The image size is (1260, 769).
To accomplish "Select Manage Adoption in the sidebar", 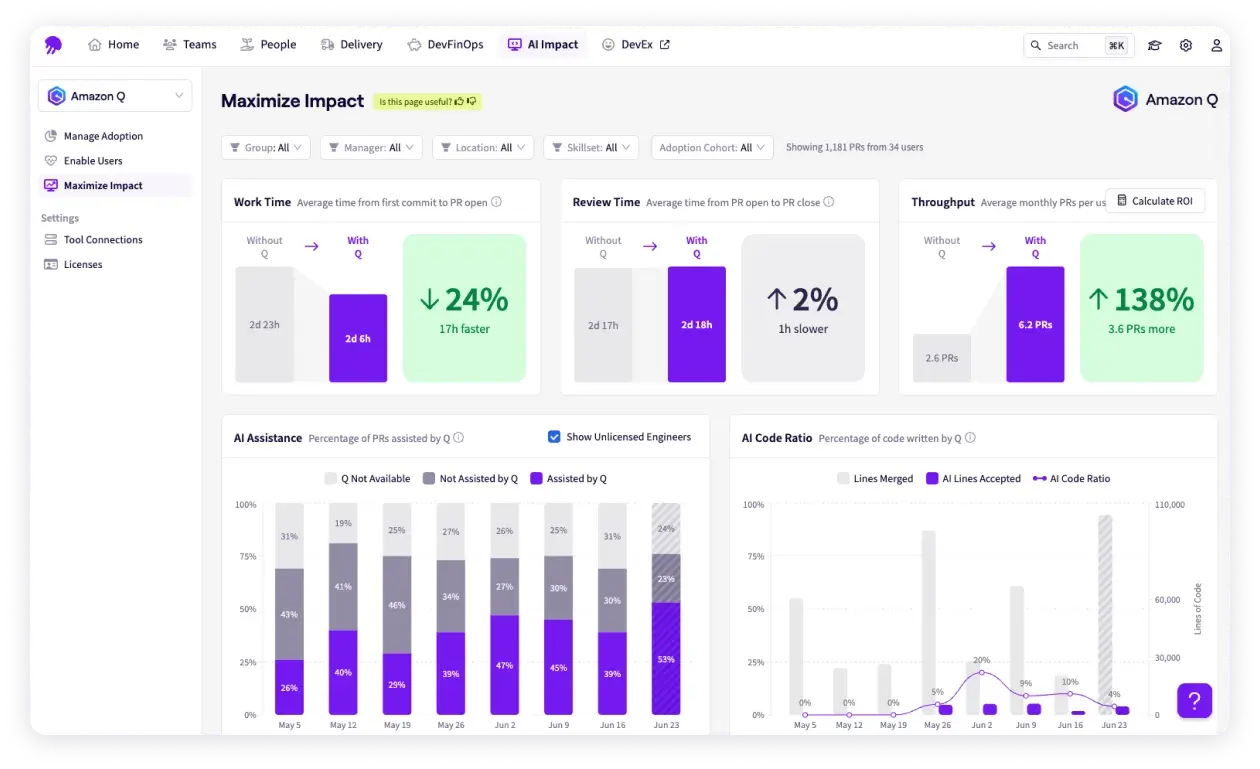I will tap(103, 136).
